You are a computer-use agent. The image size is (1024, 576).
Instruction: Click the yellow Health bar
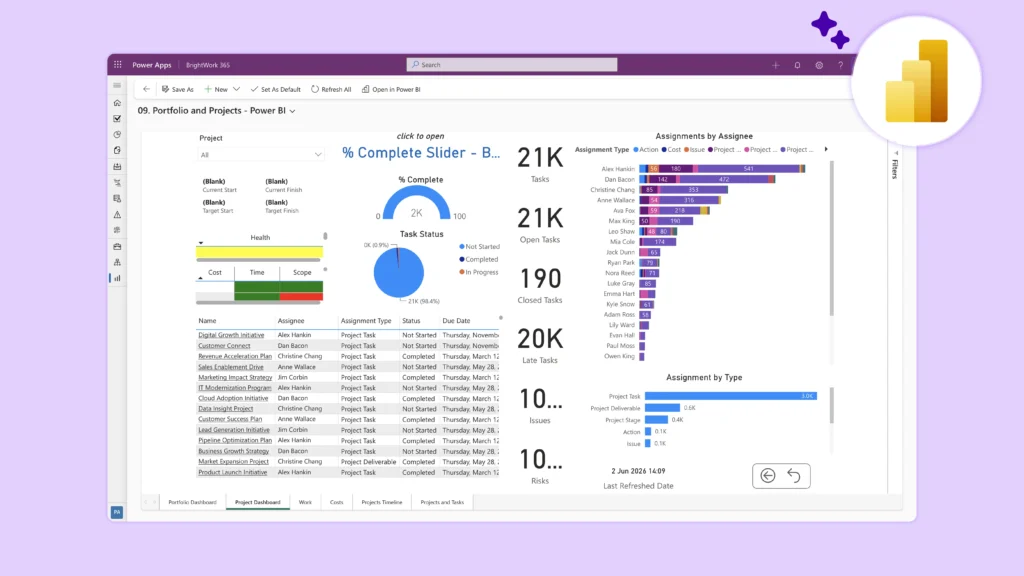[x=259, y=251]
